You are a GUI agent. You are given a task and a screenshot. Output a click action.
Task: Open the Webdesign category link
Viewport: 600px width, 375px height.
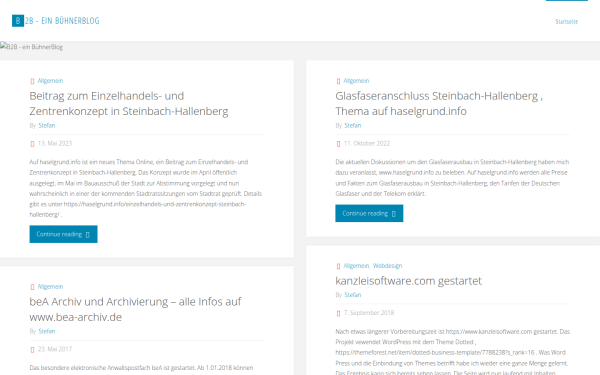pos(387,266)
